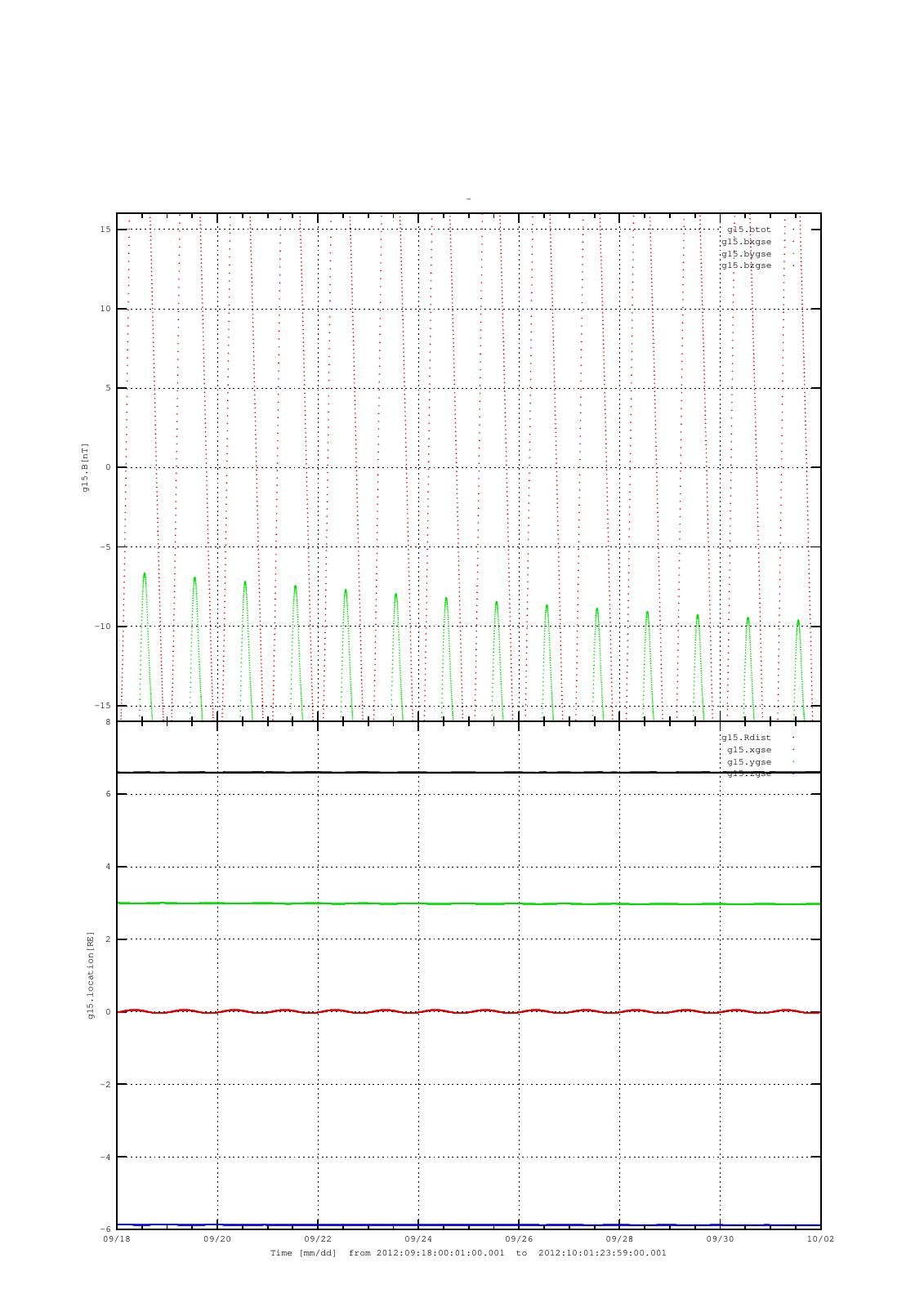The height and width of the screenshot is (1307, 924).
Task: Click the 15 tick on B axis
Action: 105,230
